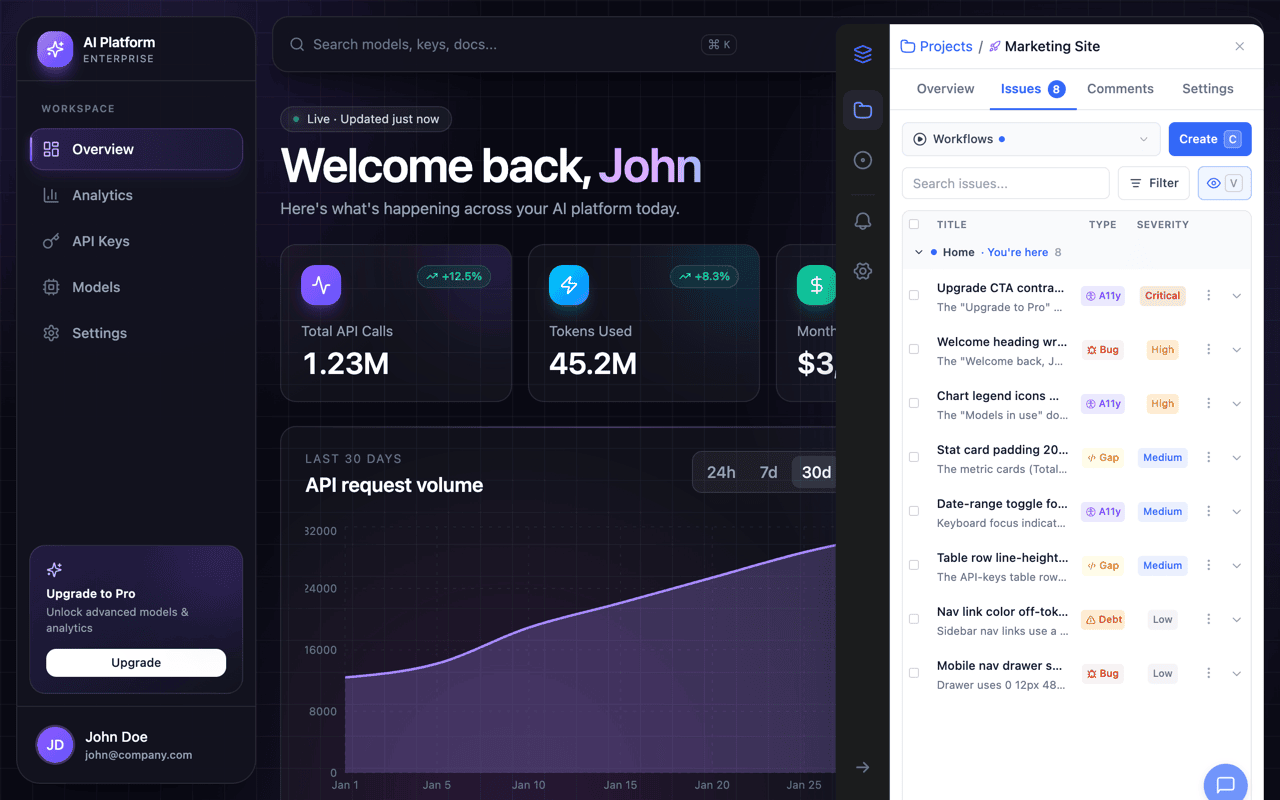
Task: Check the Chart legend icons issue checkbox
Action: 914,404
